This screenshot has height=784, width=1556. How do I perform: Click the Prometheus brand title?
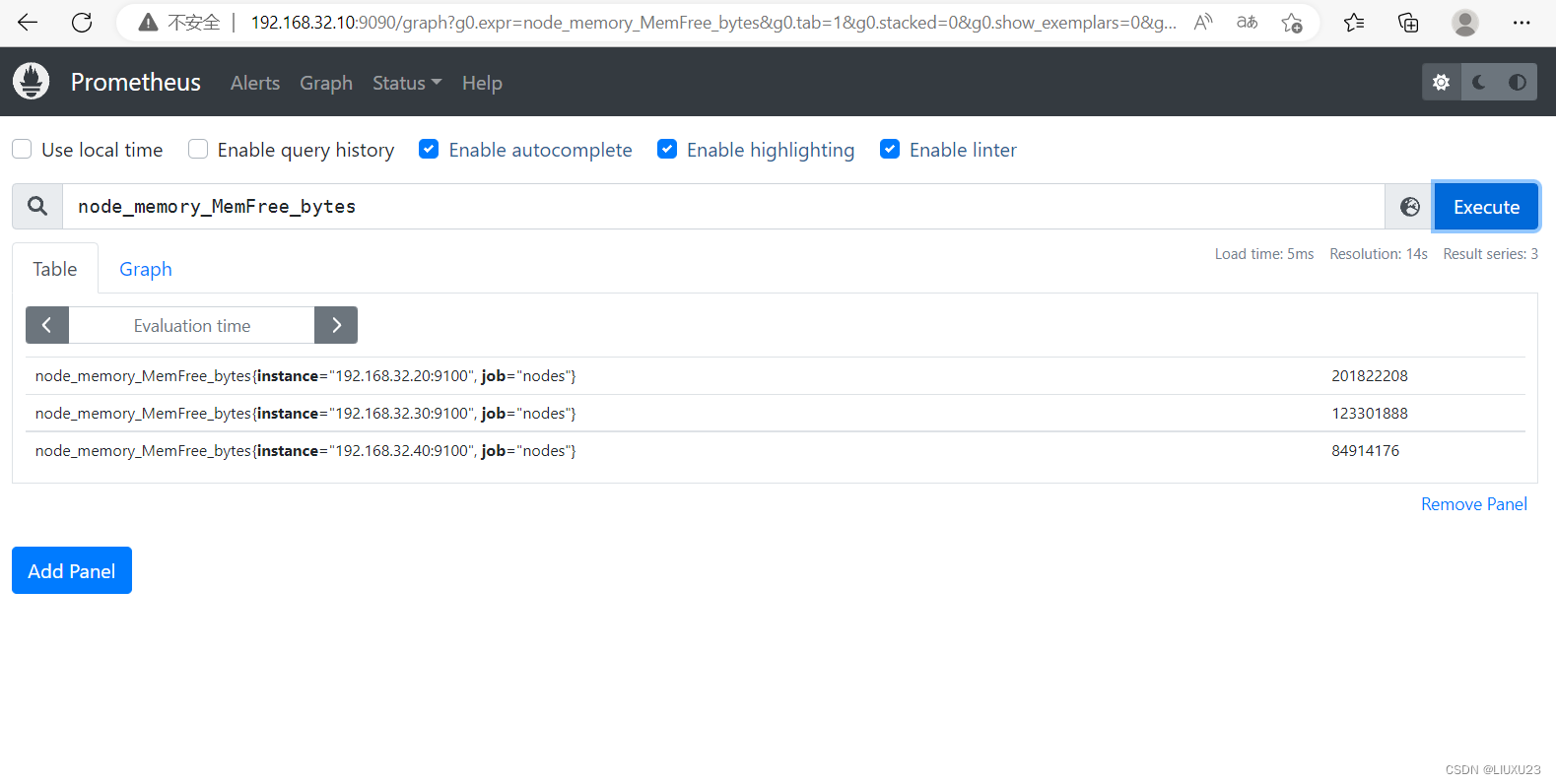(x=136, y=82)
